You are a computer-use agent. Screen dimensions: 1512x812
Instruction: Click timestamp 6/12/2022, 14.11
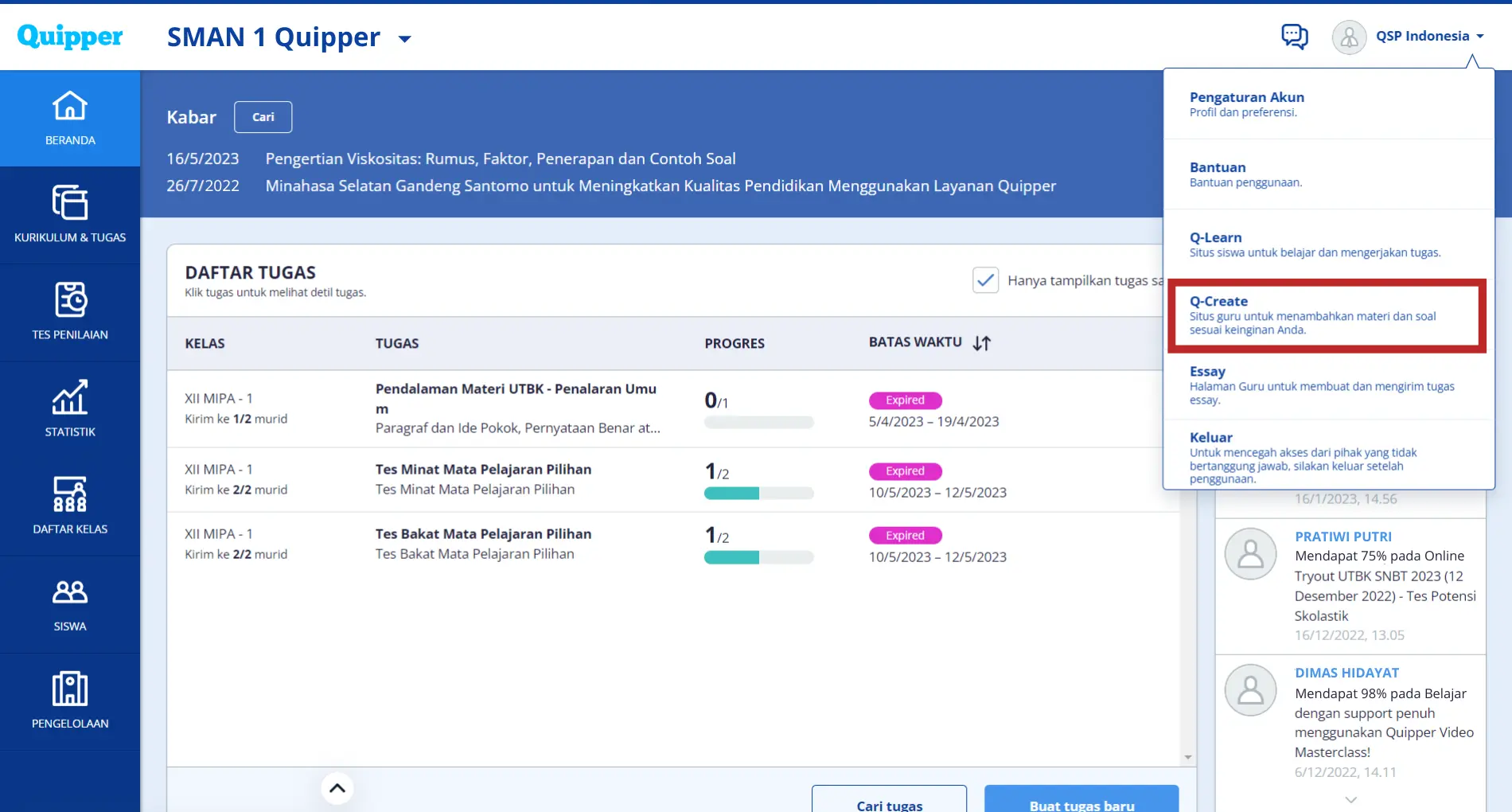tap(1345, 772)
